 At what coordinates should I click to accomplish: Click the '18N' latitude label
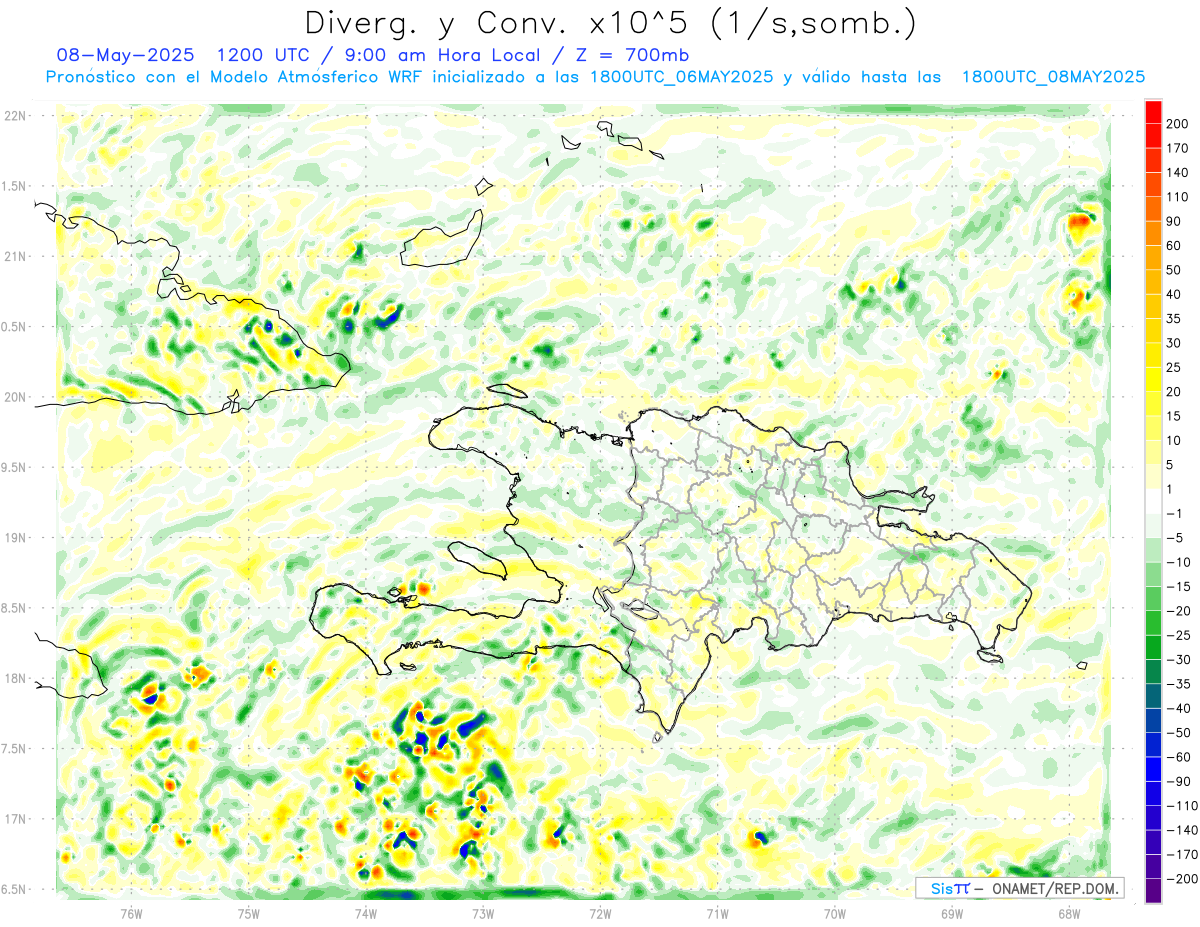(14, 679)
